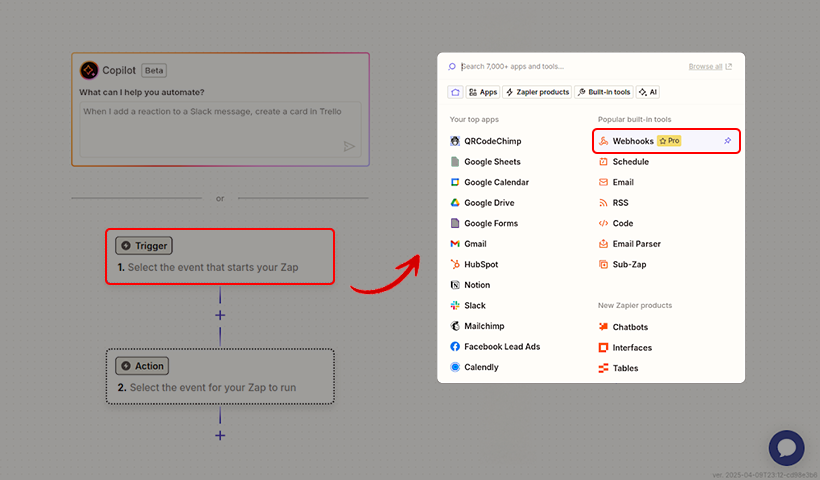Screen dimensions: 820x480
Task: Pin Webhooks using the pin icon
Action: pos(727,141)
